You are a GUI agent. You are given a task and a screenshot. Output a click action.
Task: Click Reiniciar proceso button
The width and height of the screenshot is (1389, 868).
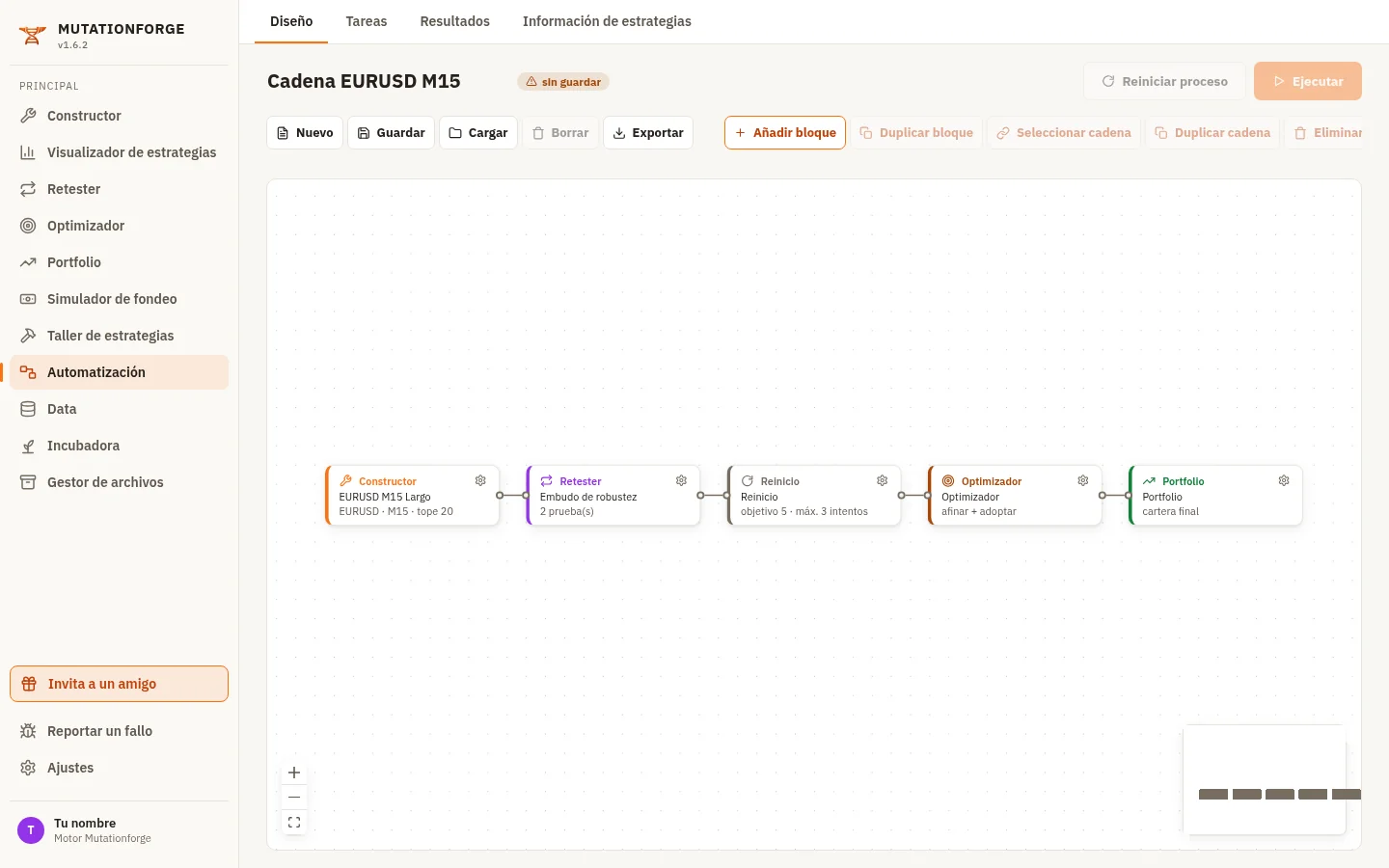[1165, 82]
